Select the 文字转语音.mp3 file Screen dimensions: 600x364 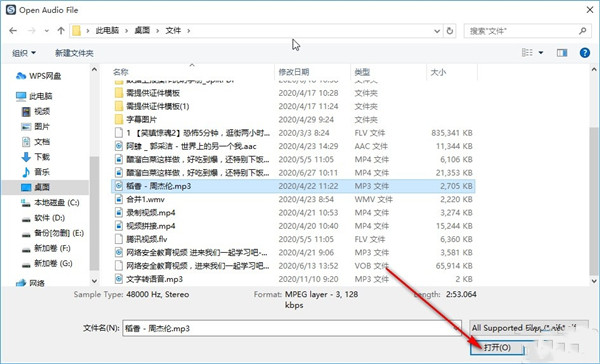click(x=293, y=279)
